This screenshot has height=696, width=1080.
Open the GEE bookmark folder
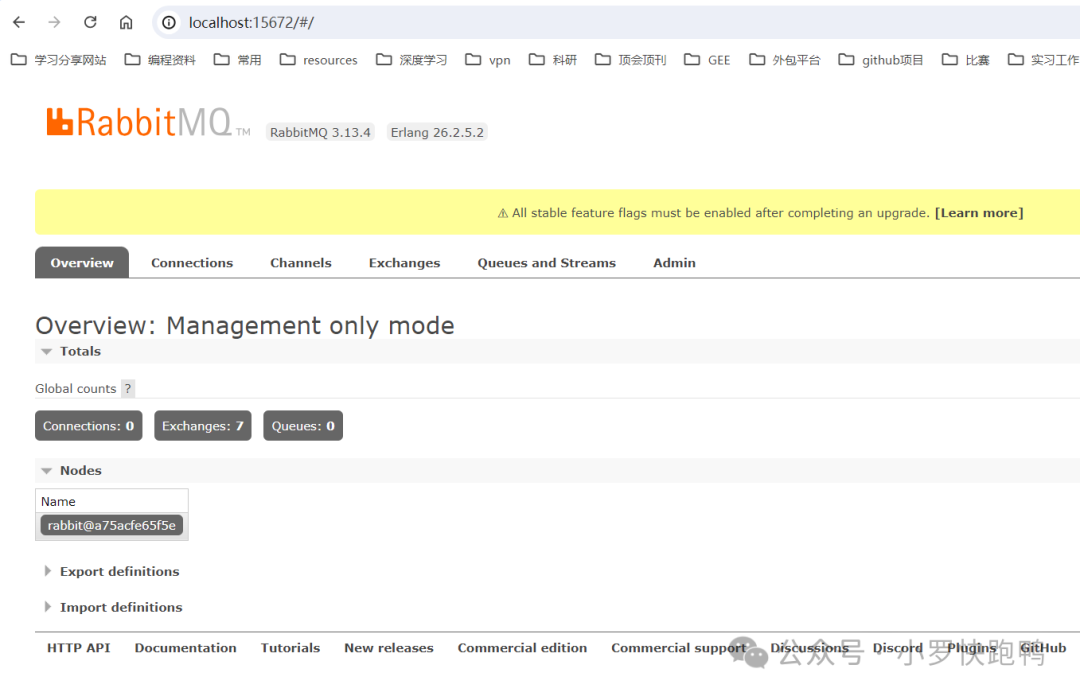pos(707,60)
